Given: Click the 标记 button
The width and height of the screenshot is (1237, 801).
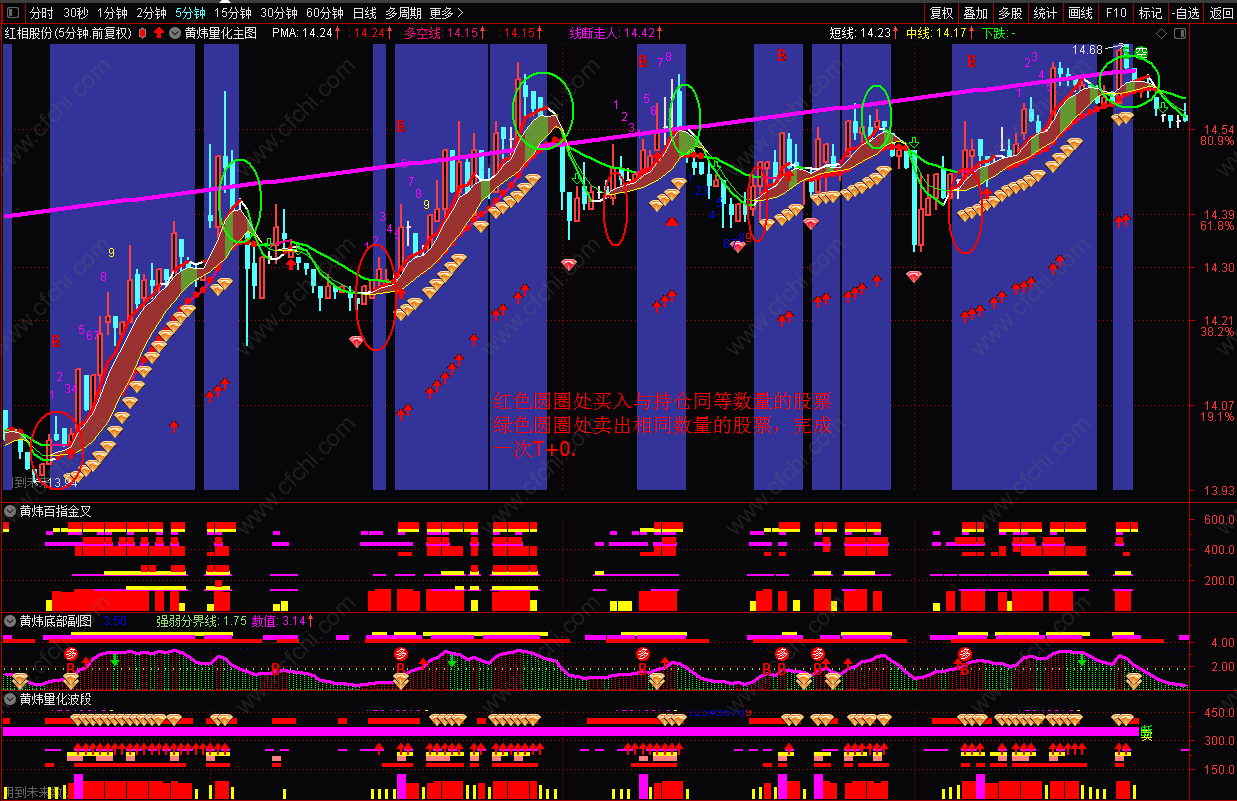Looking at the screenshot, I should pos(1150,14).
